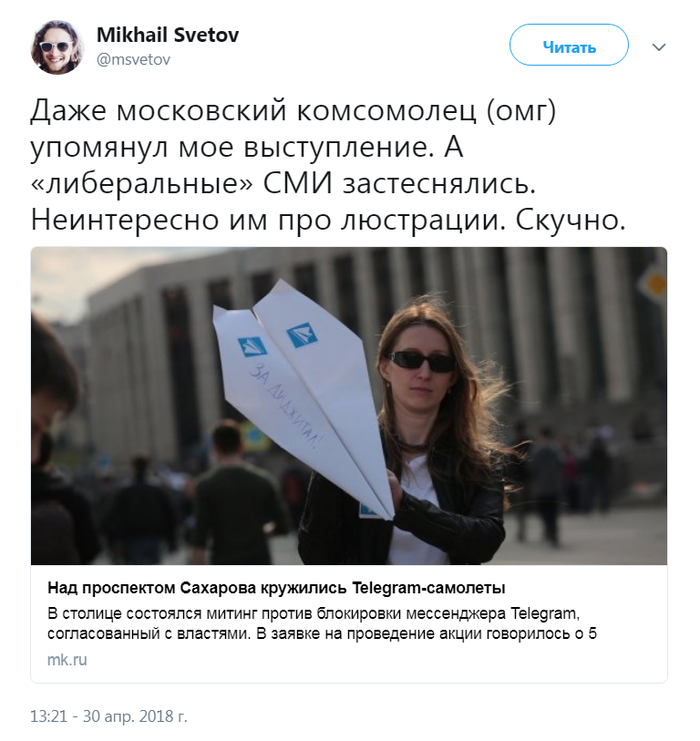
Task: Open the Mikhail Svetov display name
Action: 168,35
